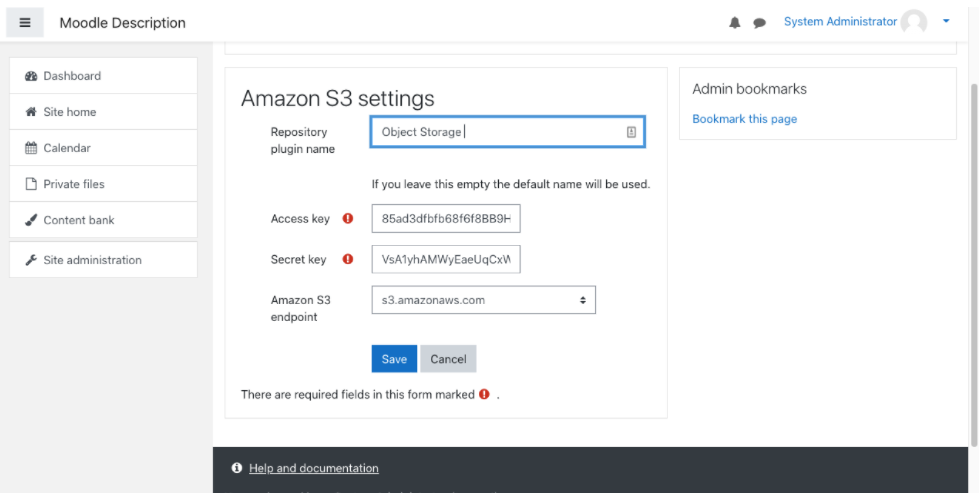
Task: Click into the Access key input field
Action: (446, 219)
